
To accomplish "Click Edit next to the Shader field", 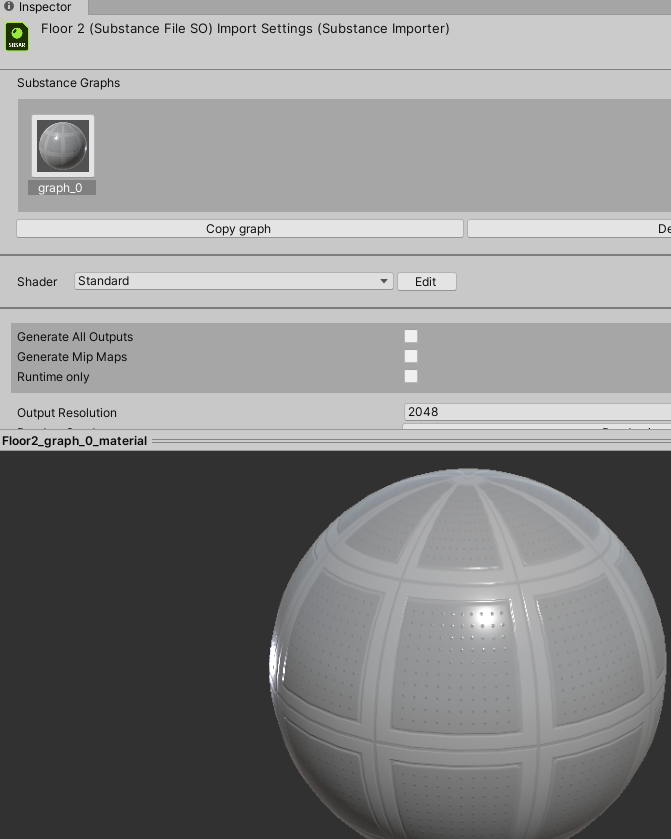I will 426,282.
